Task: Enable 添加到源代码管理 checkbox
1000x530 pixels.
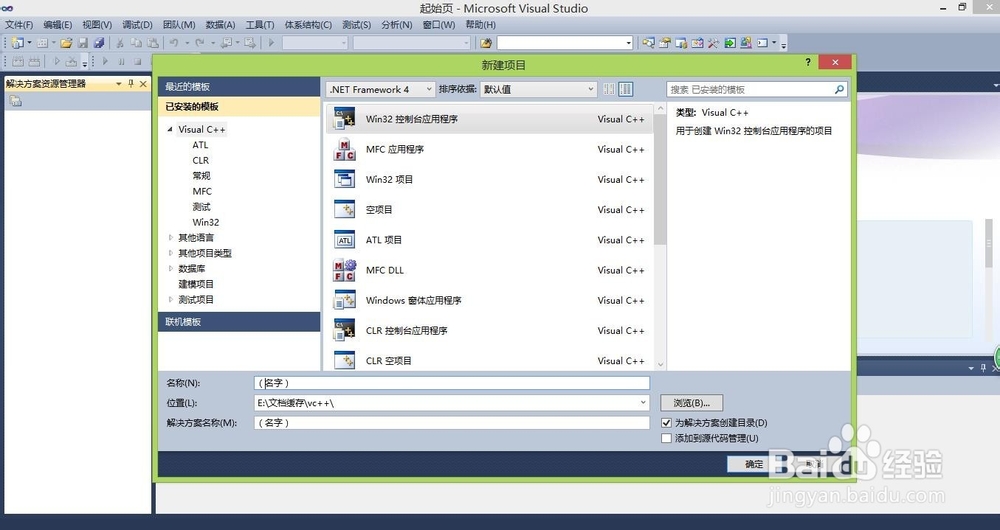Action: 666,438
